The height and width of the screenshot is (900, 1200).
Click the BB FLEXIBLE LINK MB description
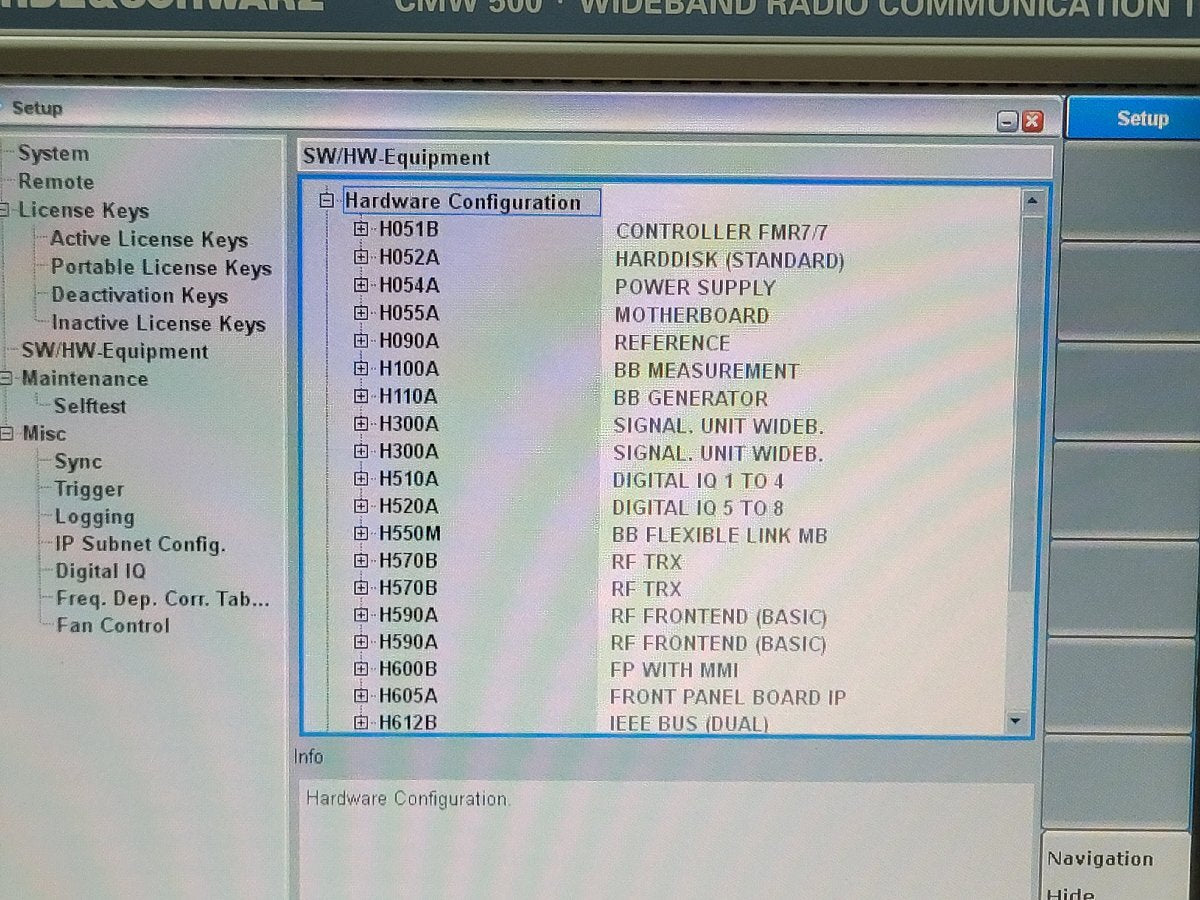point(719,536)
